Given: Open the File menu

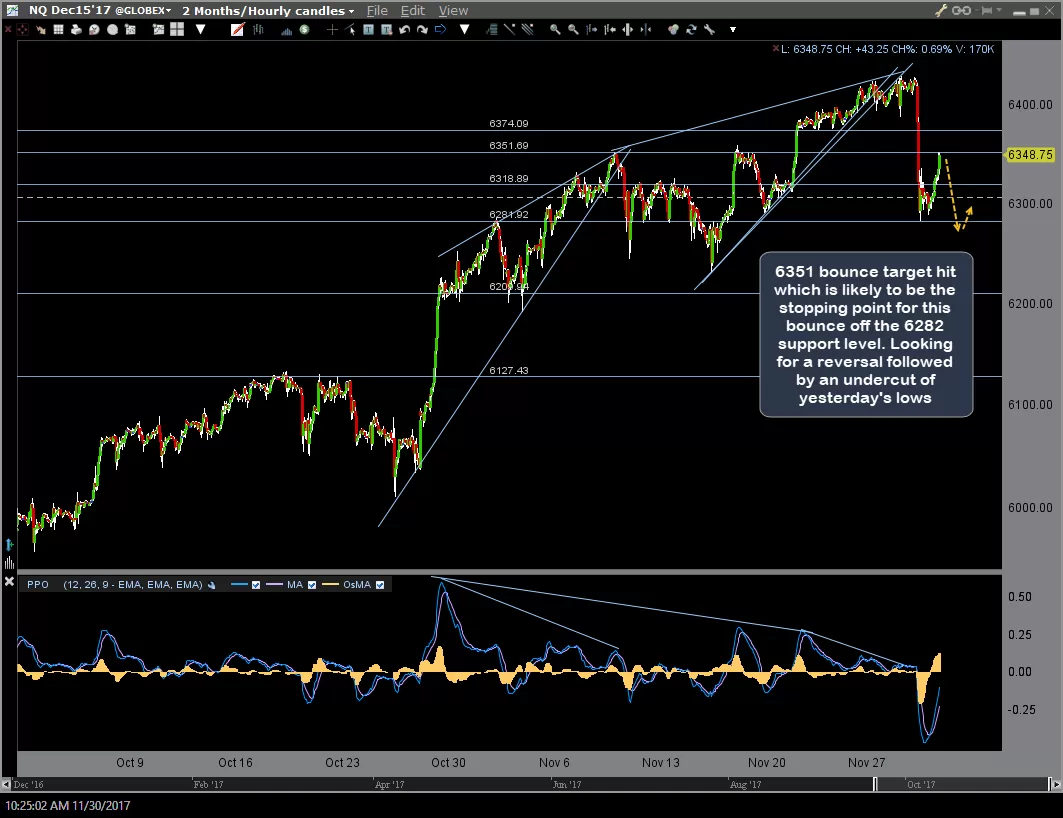Looking at the screenshot, I should [377, 10].
